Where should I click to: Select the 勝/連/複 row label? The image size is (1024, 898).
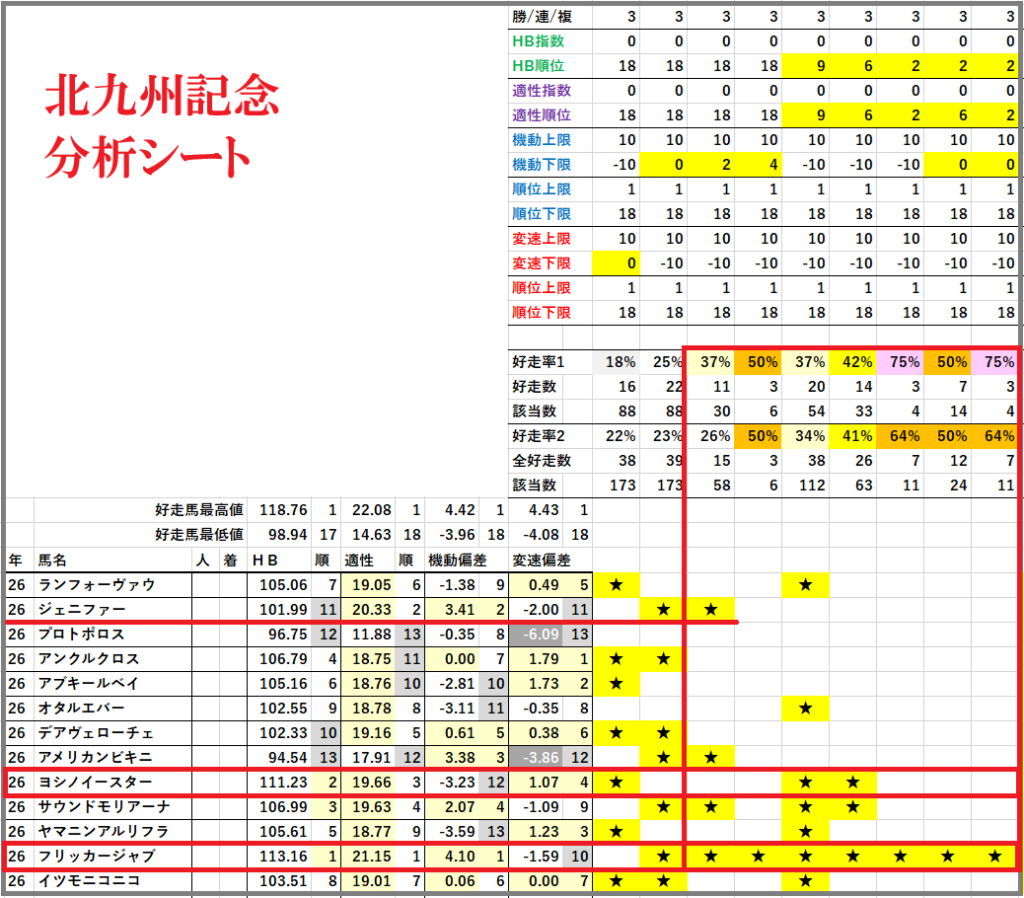[542, 16]
